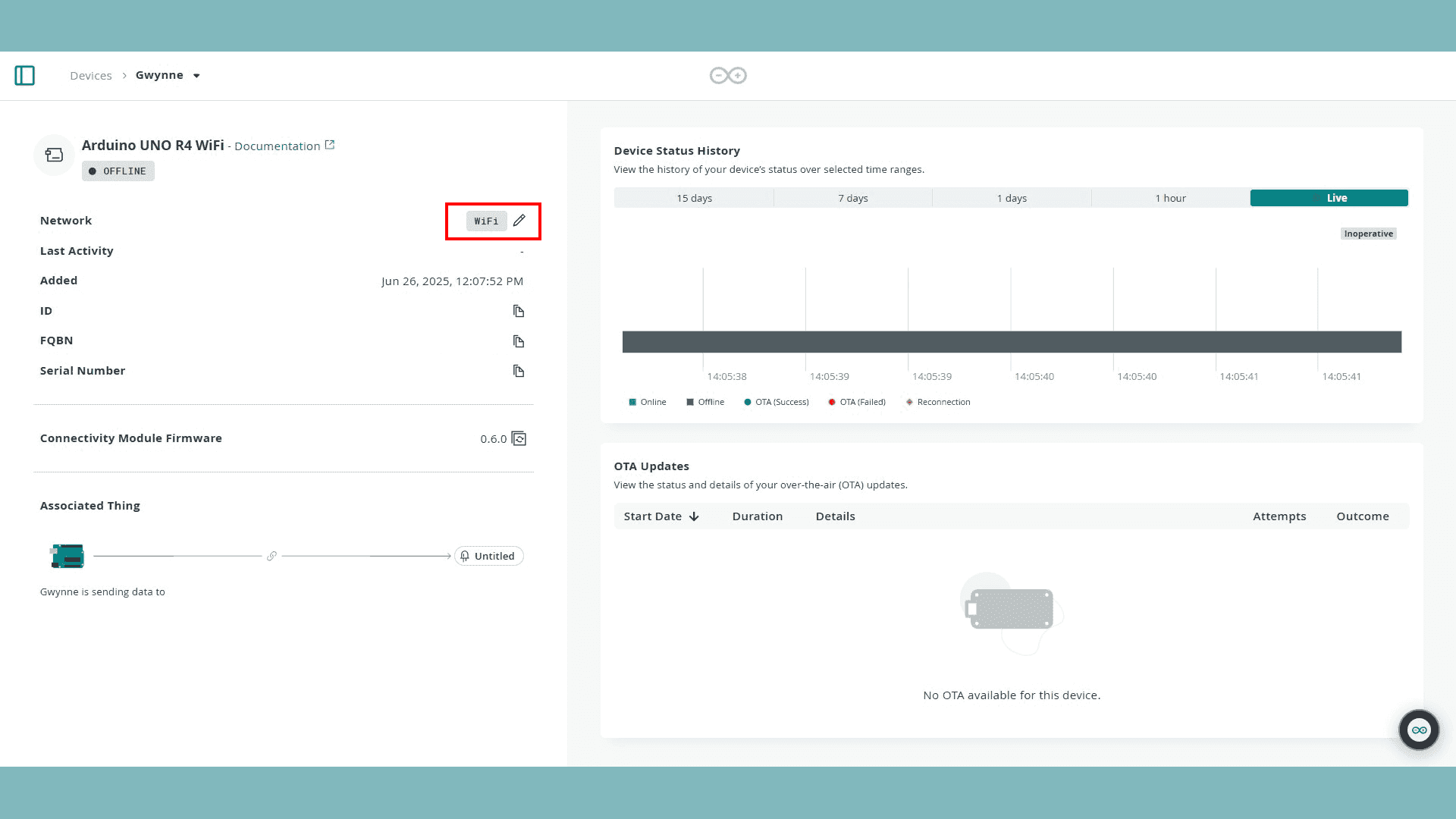Copy the FQBN value
Screen dimensions: 1456x819
point(519,341)
